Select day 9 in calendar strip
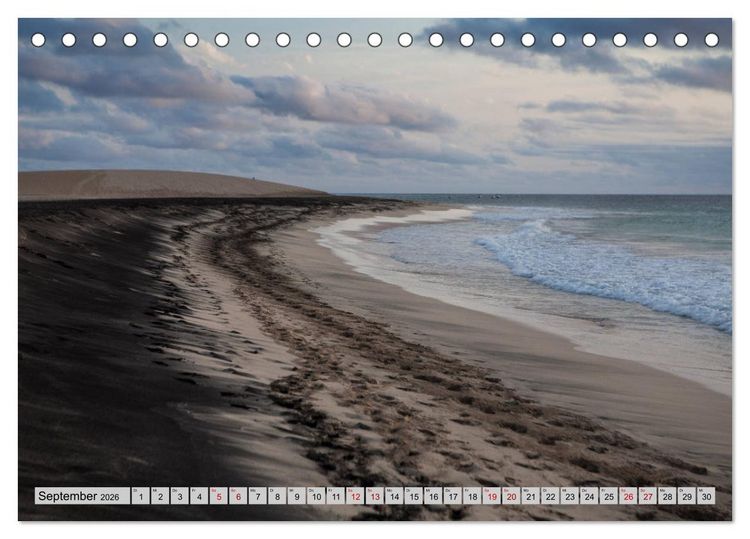Screen dimensions: 750x539 [x=297, y=495]
